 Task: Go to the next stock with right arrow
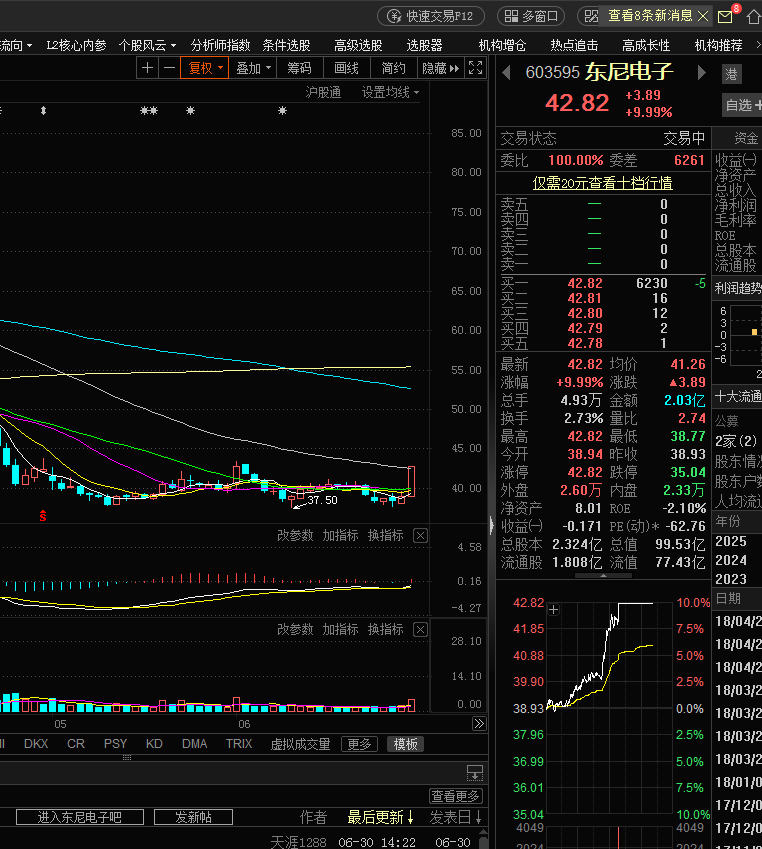(701, 73)
